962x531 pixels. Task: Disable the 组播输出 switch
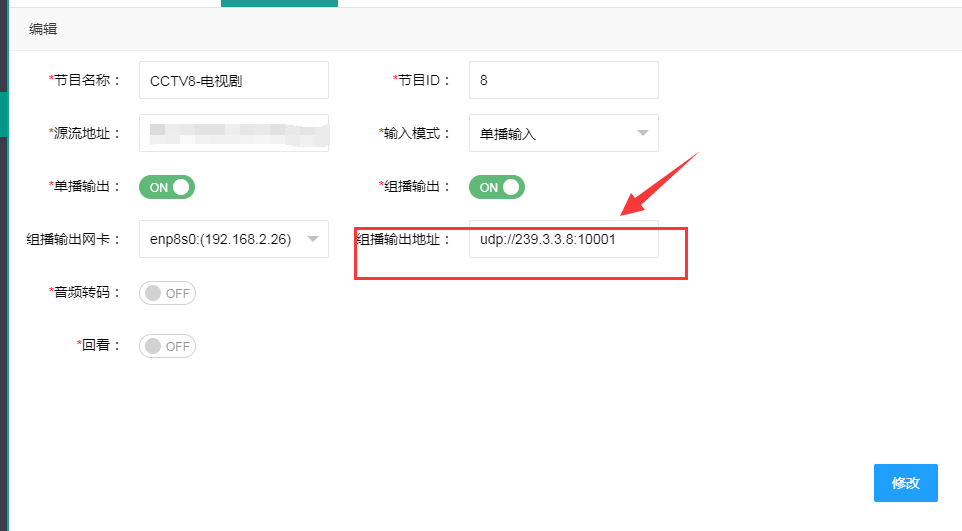[498, 187]
